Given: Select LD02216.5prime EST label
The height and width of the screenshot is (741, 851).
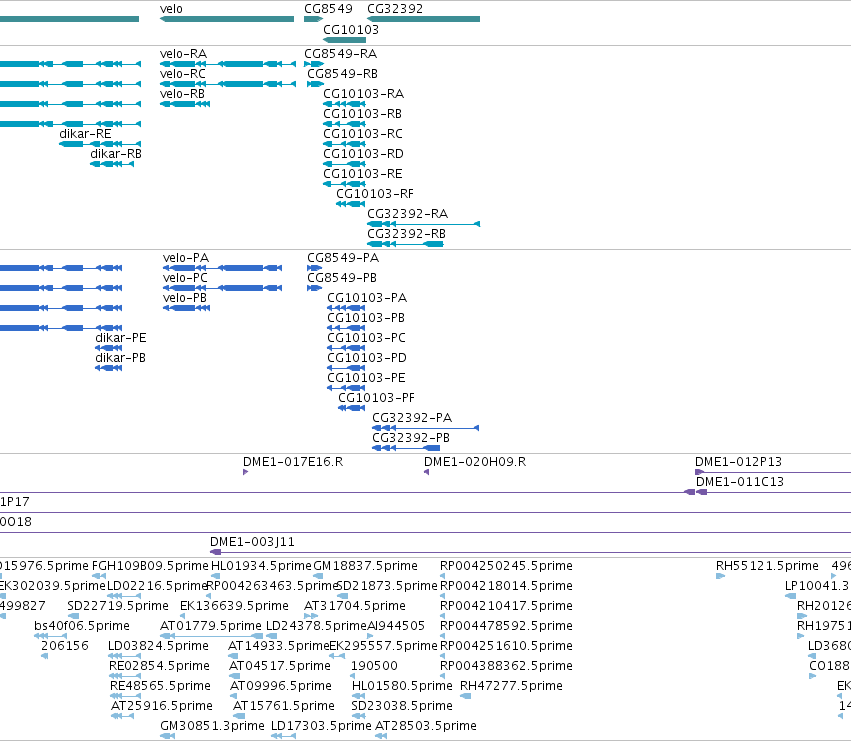Looking at the screenshot, I should pos(157,586).
